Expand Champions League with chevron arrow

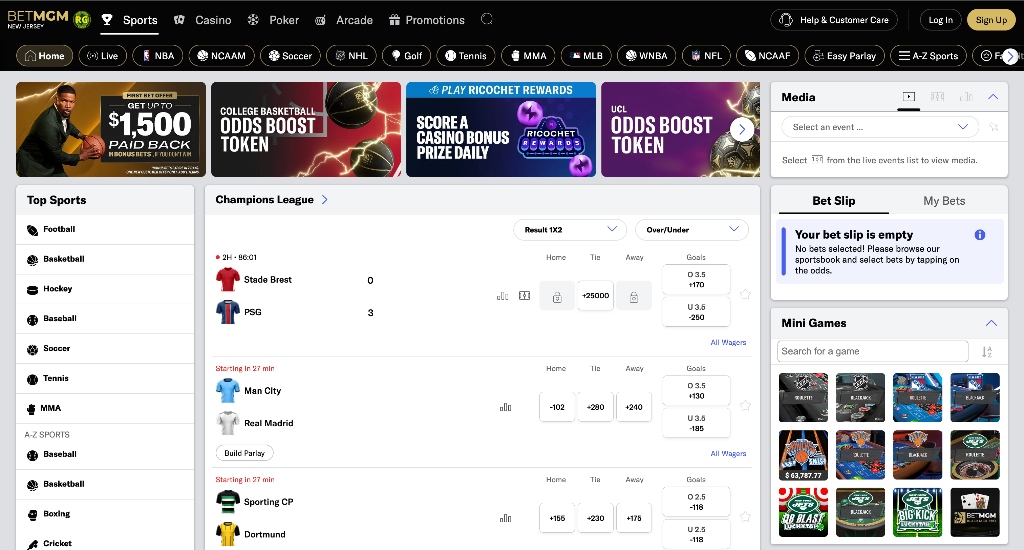coord(325,200)
